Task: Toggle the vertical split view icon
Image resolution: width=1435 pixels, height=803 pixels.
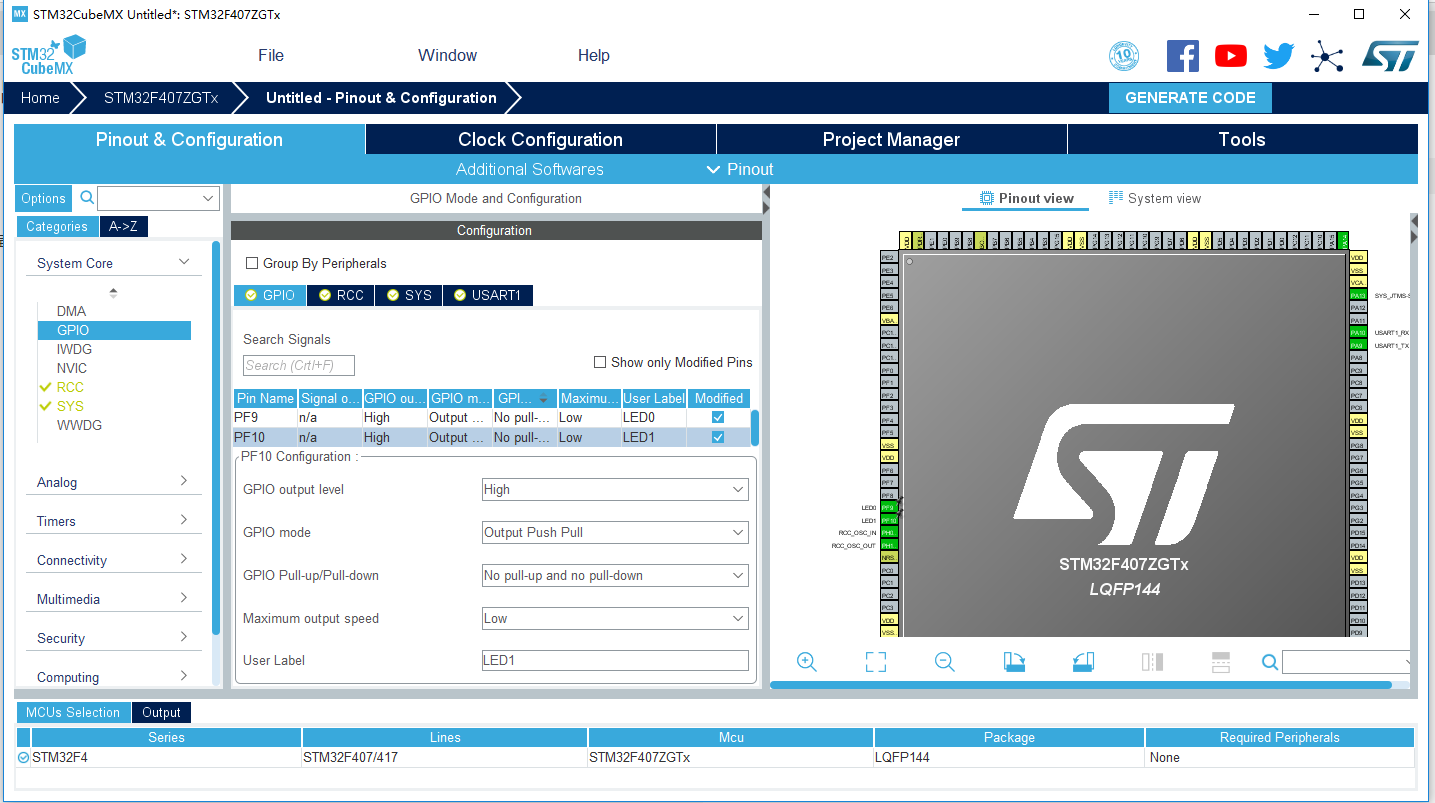Action: (1152, 662)
